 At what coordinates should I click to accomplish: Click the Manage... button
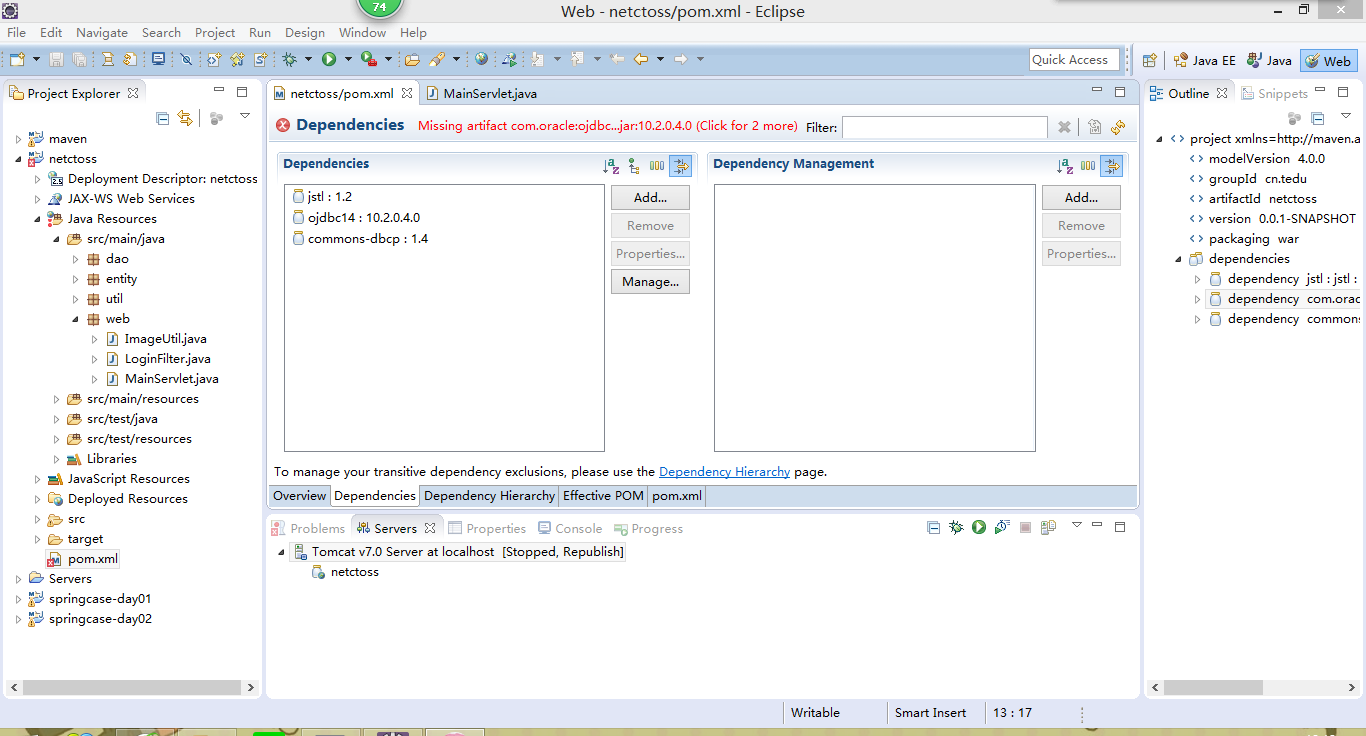(650, 282)
